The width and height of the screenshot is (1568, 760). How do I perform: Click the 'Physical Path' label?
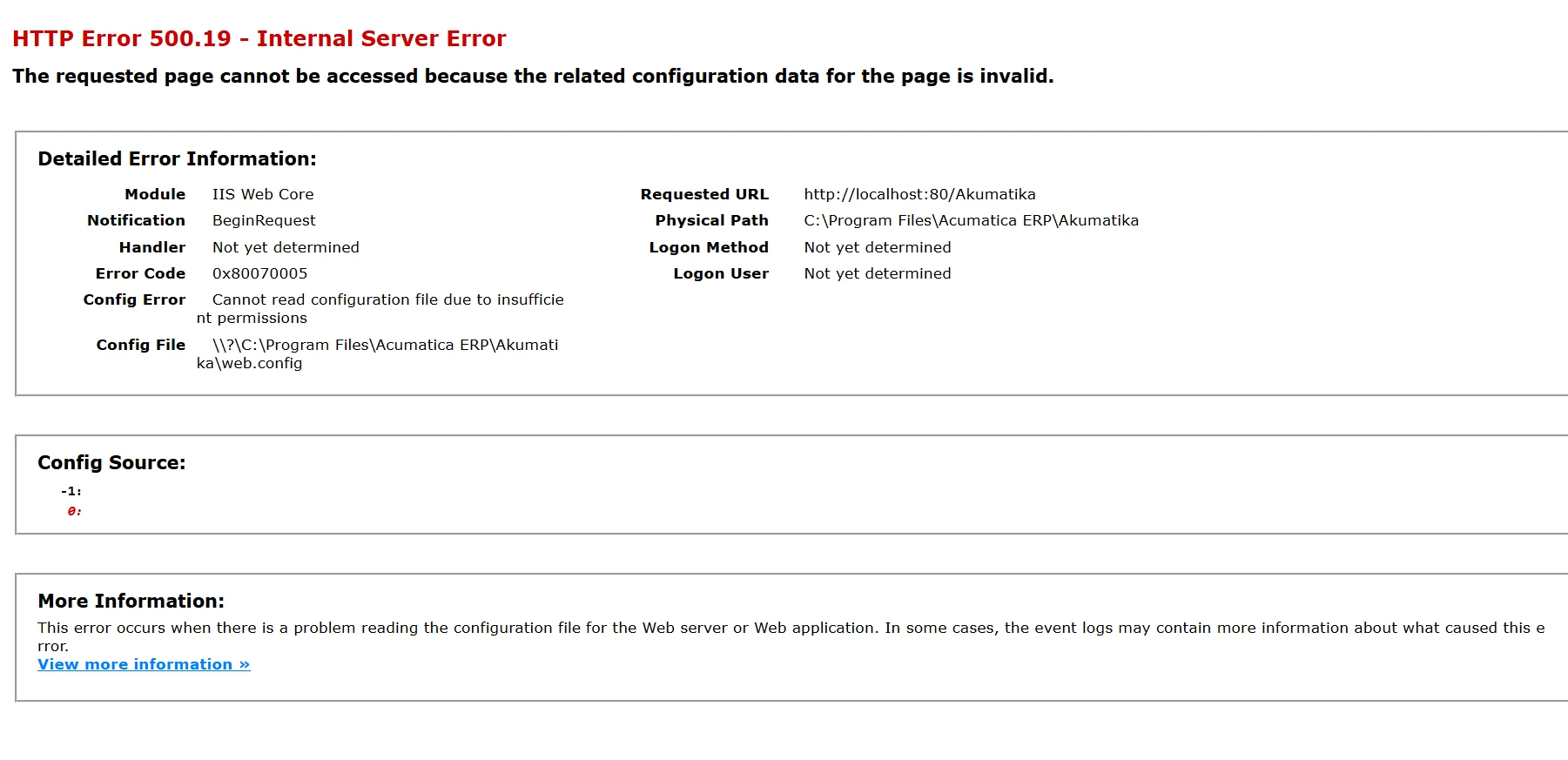pyautogui.click(x=711, y=220)
